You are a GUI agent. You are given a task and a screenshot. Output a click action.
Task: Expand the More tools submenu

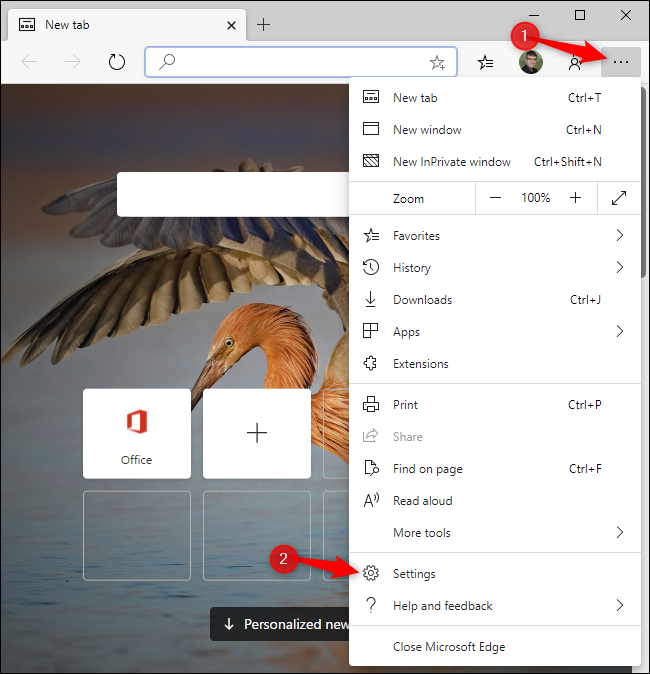click(x=494, y=533)
